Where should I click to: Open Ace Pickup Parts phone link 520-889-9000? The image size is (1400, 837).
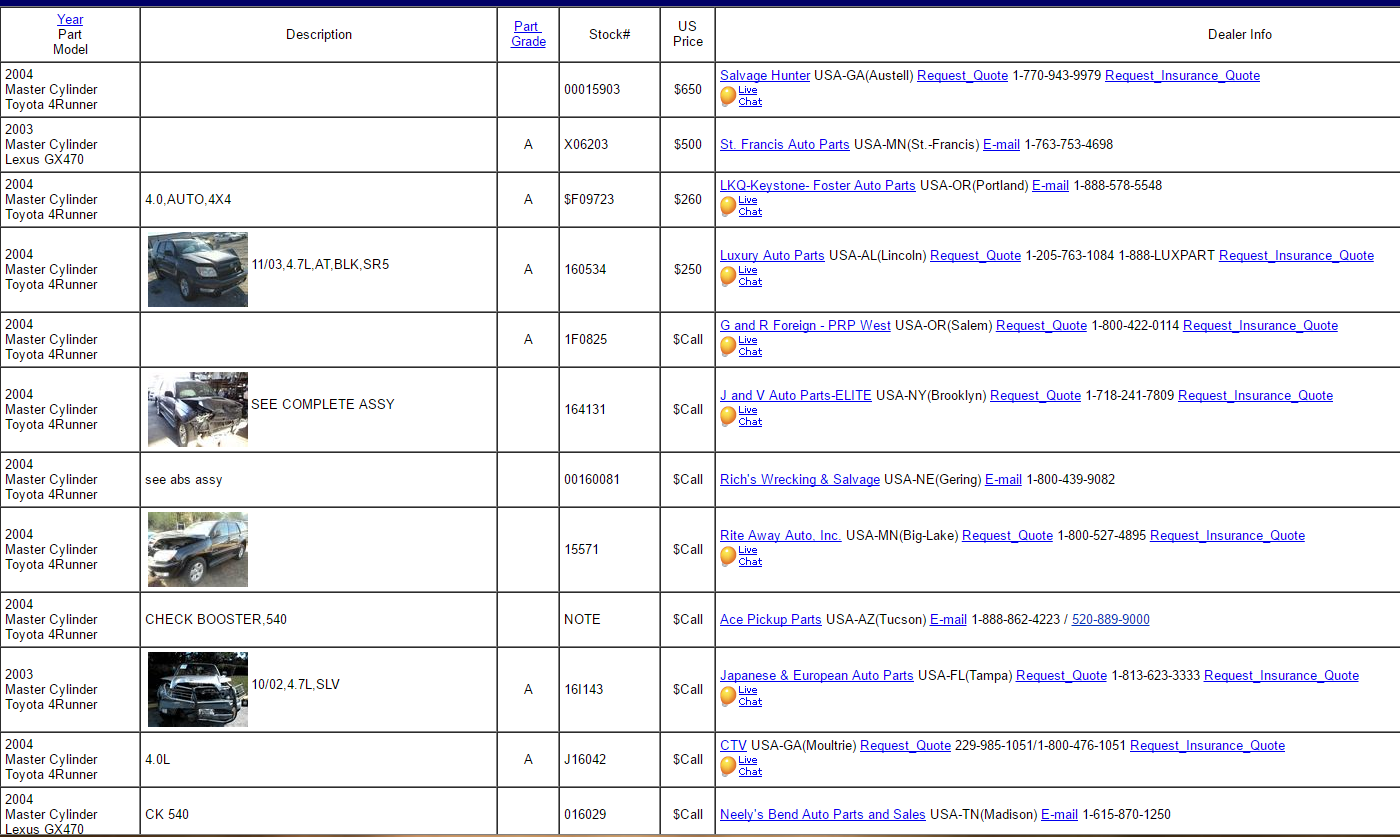[1110, 620]
